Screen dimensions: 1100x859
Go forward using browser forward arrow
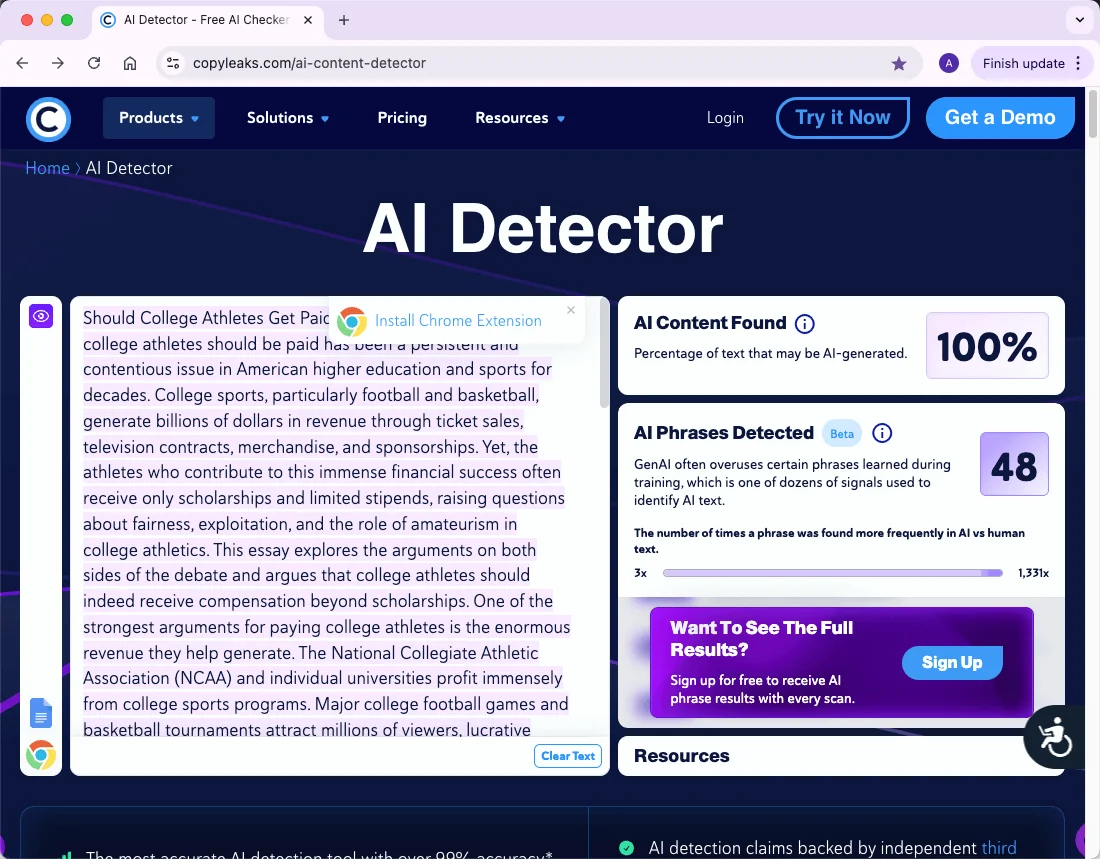click(58, 63)
